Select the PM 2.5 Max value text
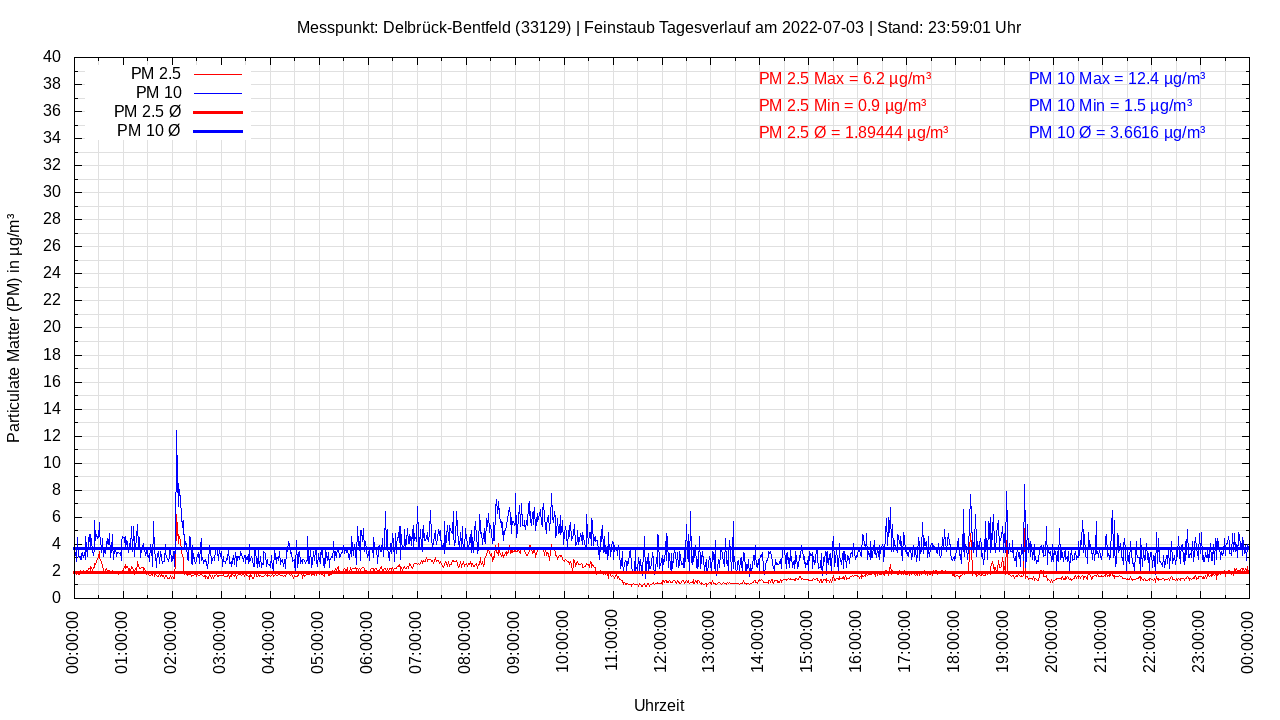Screen dimensions: 1280x720 pos(845,78)
